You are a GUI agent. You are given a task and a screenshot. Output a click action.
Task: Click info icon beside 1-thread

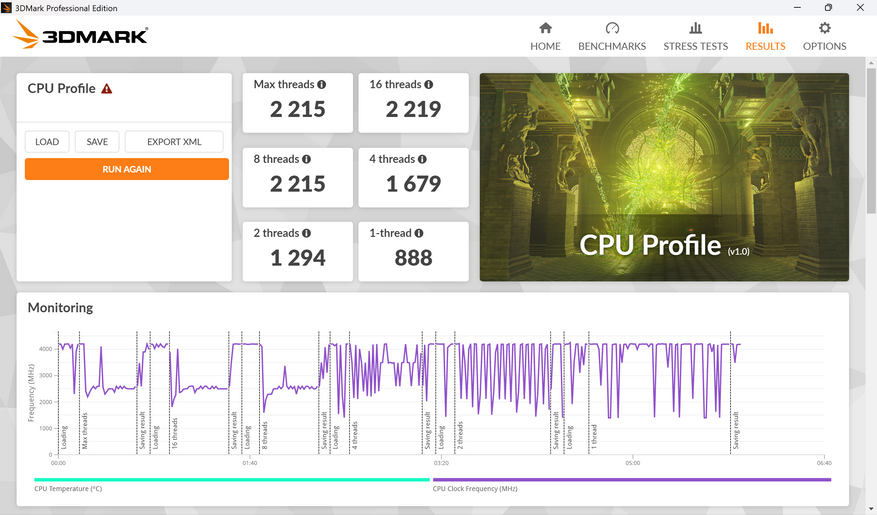[419, 233]
